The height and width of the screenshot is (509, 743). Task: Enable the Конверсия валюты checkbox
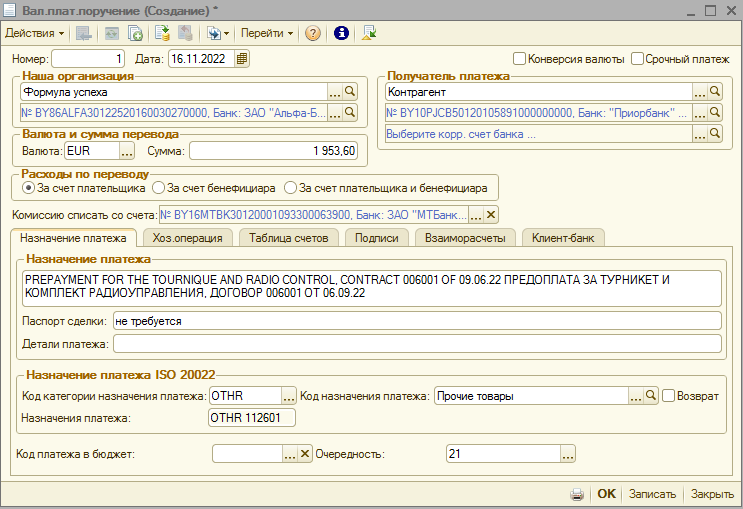click(x=519, y=59)
